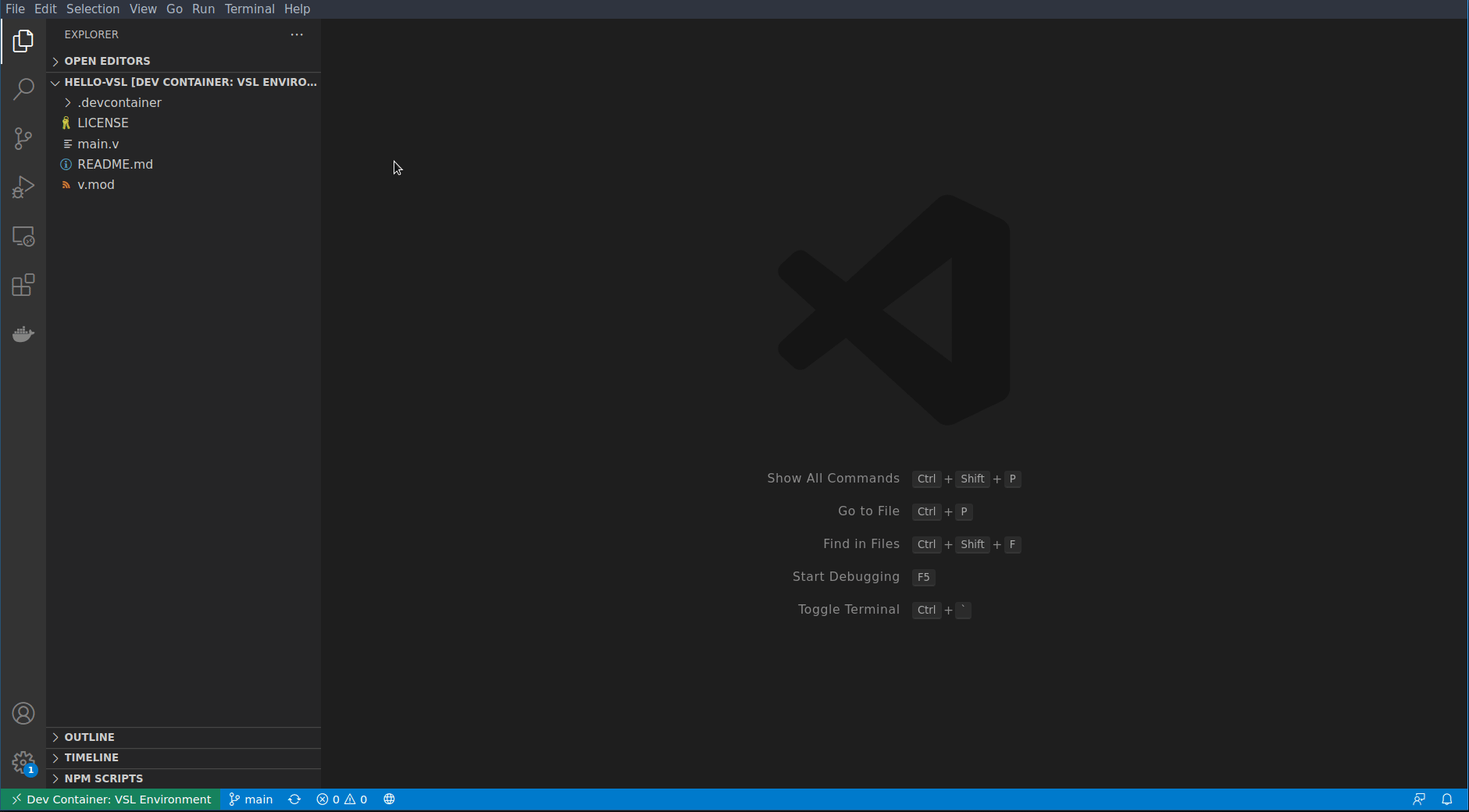
Task: Click the Toggle Terminal label
Action: click(x=849, y=609)
